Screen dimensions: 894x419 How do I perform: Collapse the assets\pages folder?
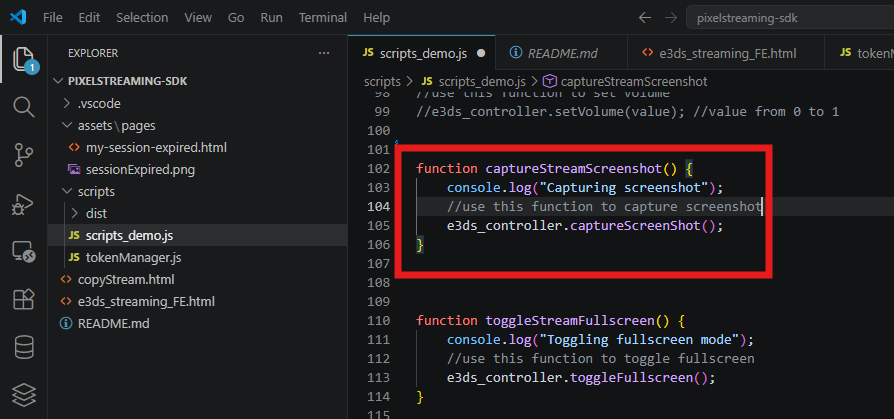click(x=197, y=125)
